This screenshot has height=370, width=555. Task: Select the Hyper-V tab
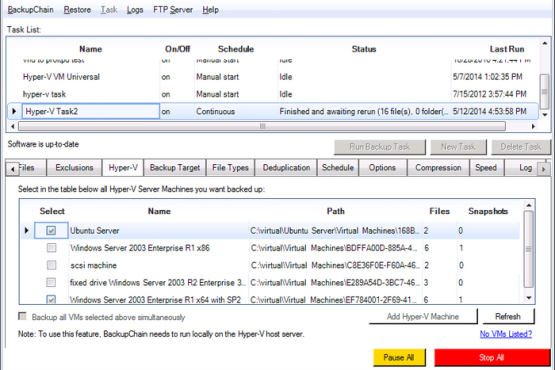(123, 168)
